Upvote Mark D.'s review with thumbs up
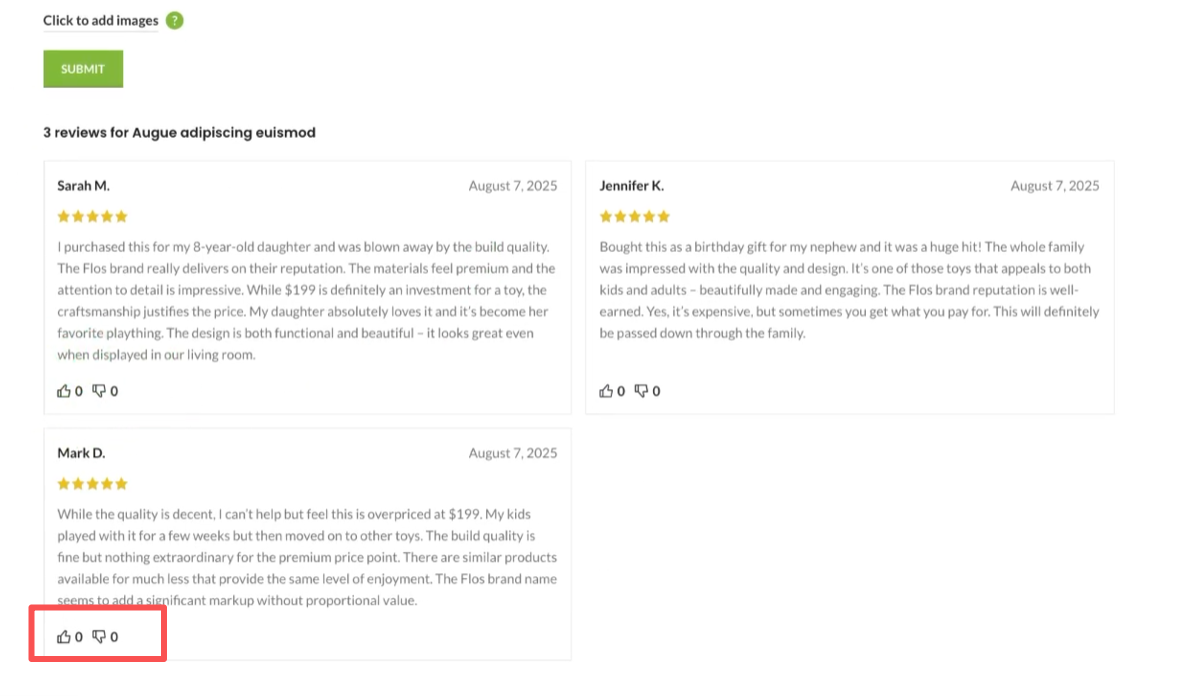 [64, 636]
